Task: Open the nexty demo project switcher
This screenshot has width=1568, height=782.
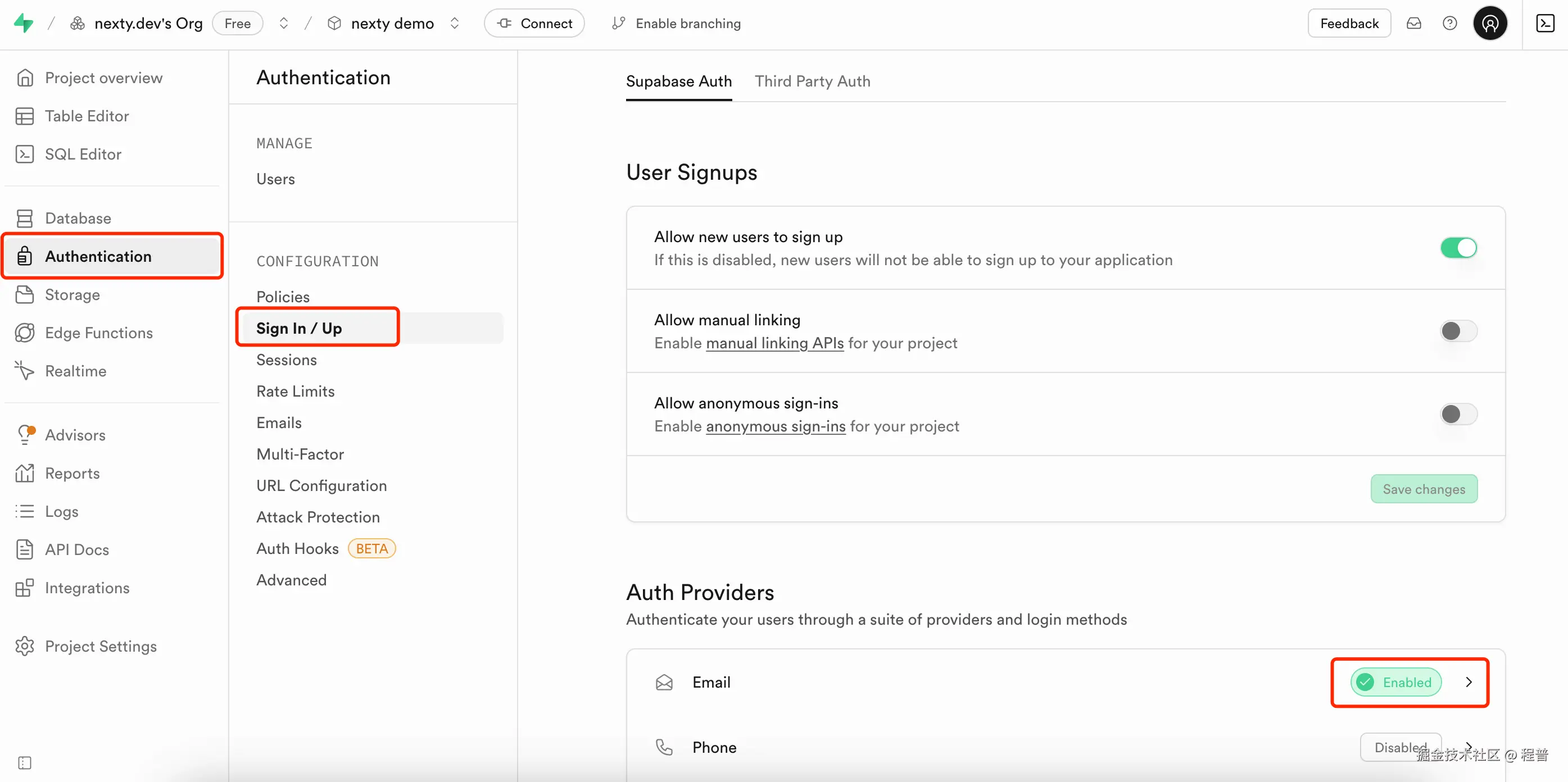Action: tap(454, 23)
